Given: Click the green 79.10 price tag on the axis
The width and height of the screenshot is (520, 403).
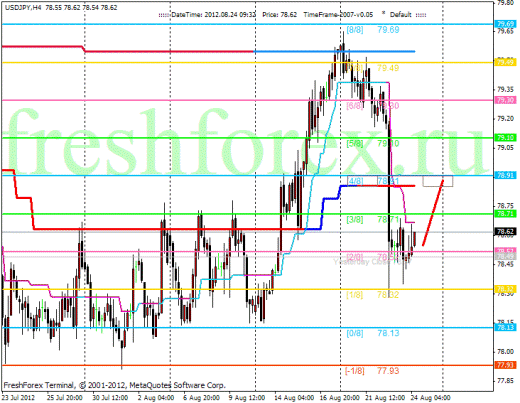Looking at the screenshot, I should point(505,137).
